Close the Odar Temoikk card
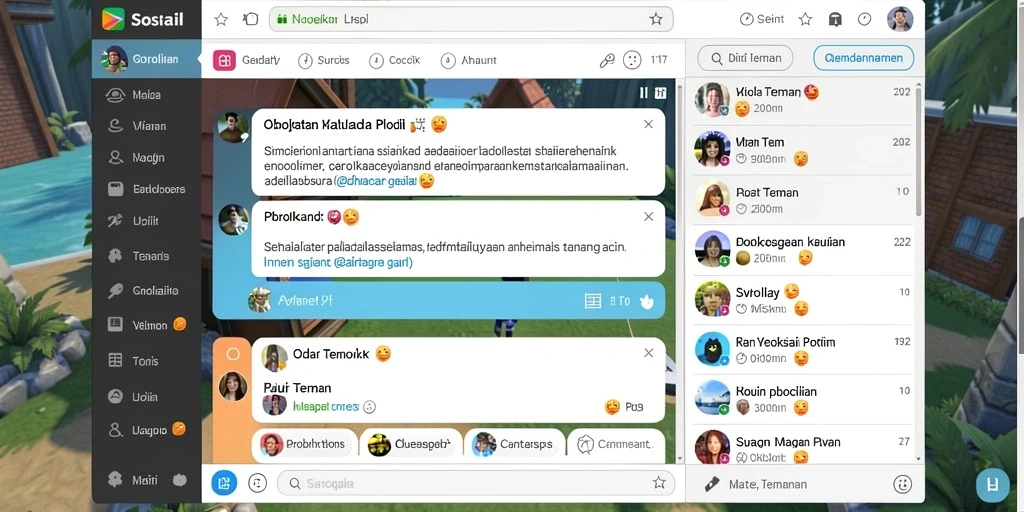 coord(648,353)
